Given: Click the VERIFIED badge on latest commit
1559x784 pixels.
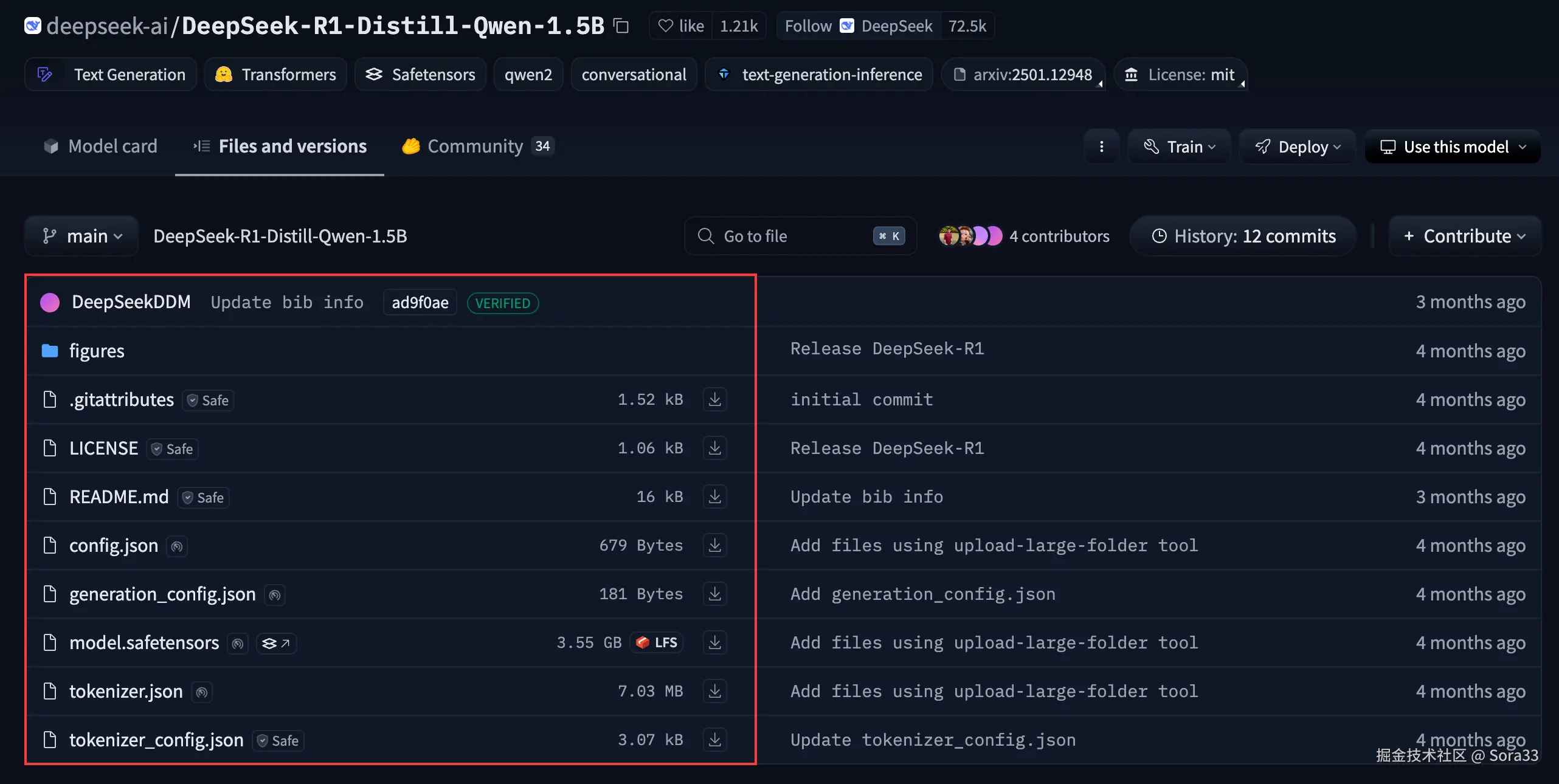Looking at the screenshot, I should [503, 303].
